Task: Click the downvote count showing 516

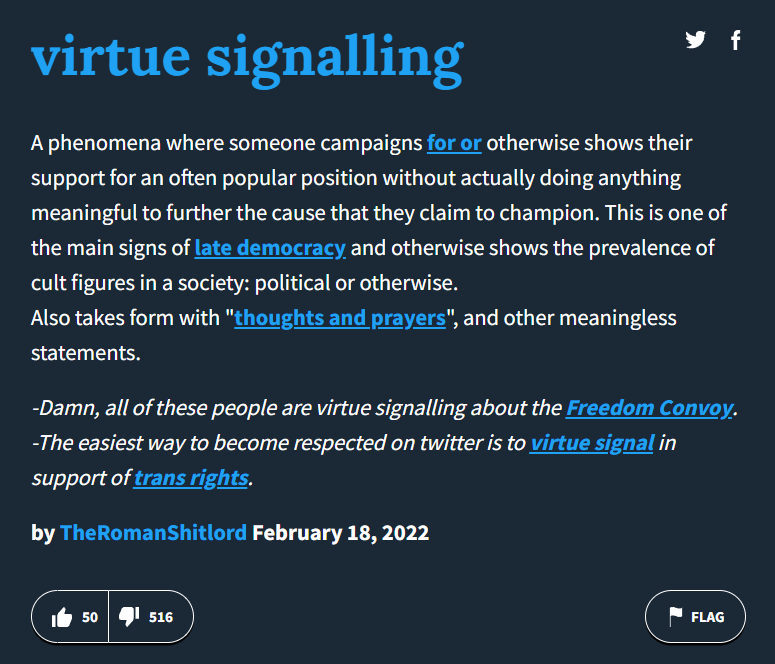Action: coord(161,617)
